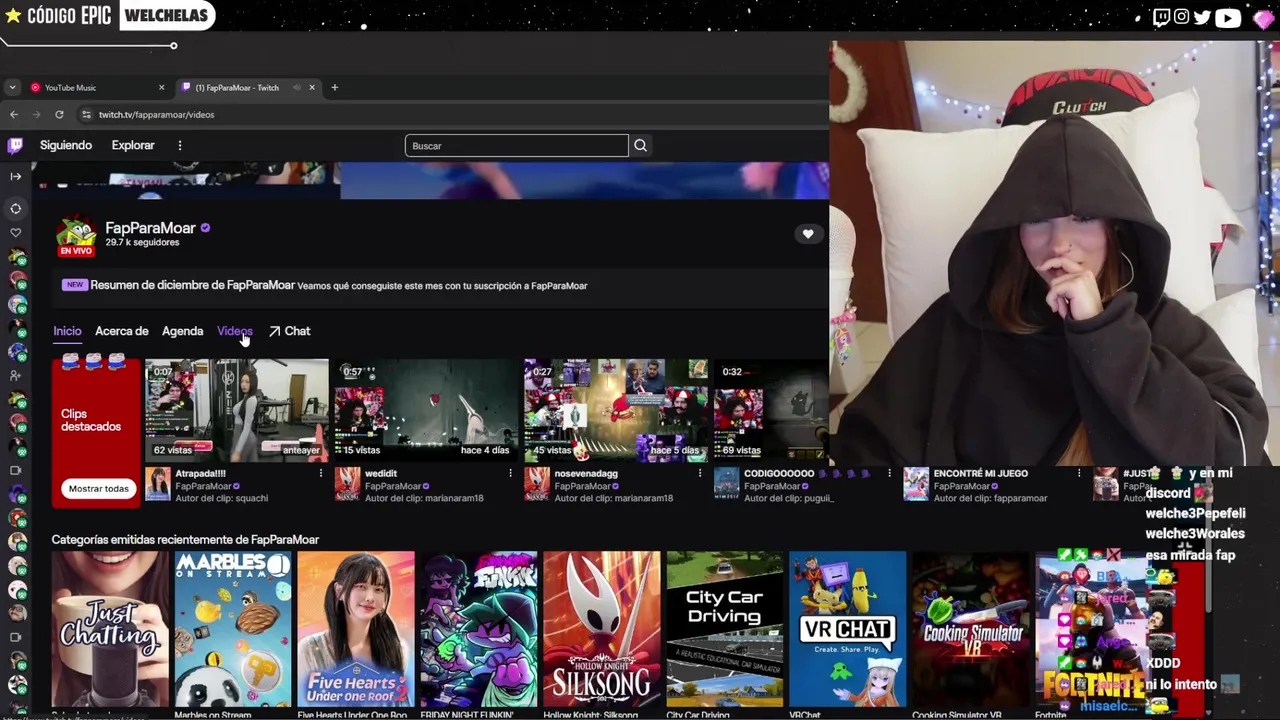Click game icon beside nosevenadagg clip
Image resolution: width=1280 pixels, height=720 pixels.
tap(537, 484)
